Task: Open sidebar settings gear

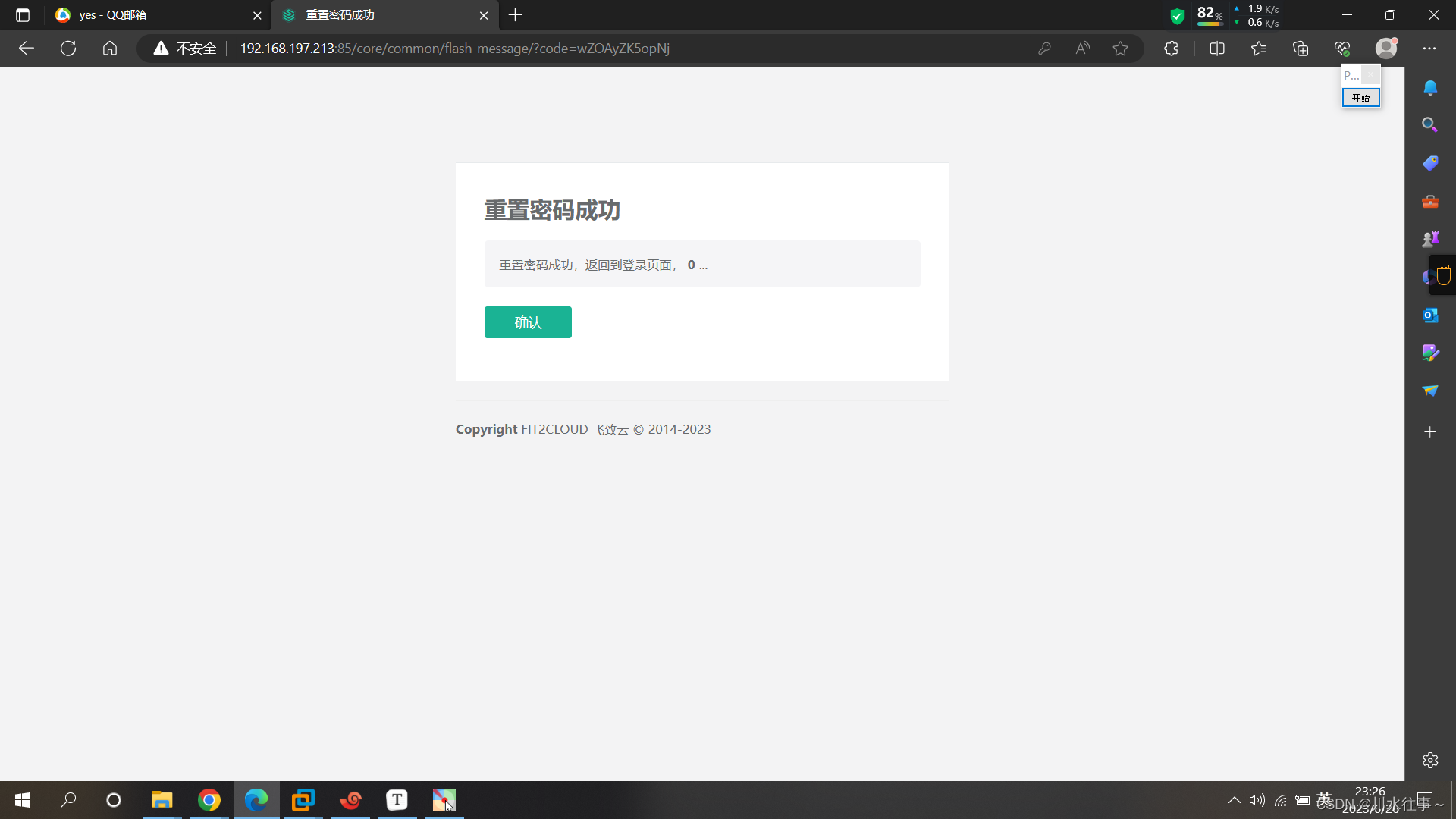Action: coord(1430,761)
